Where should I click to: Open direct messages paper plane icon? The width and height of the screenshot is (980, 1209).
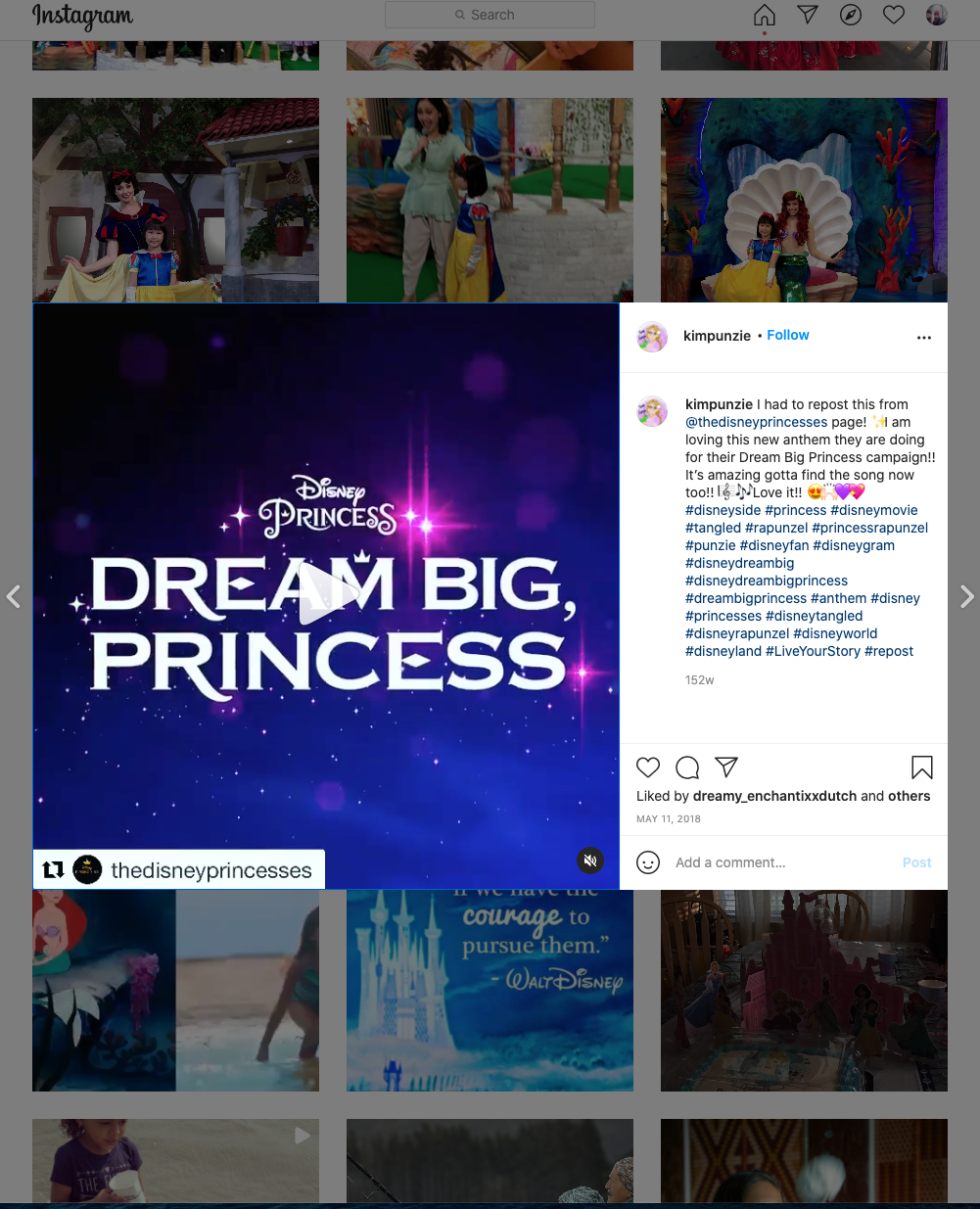(x=808, y=15)
